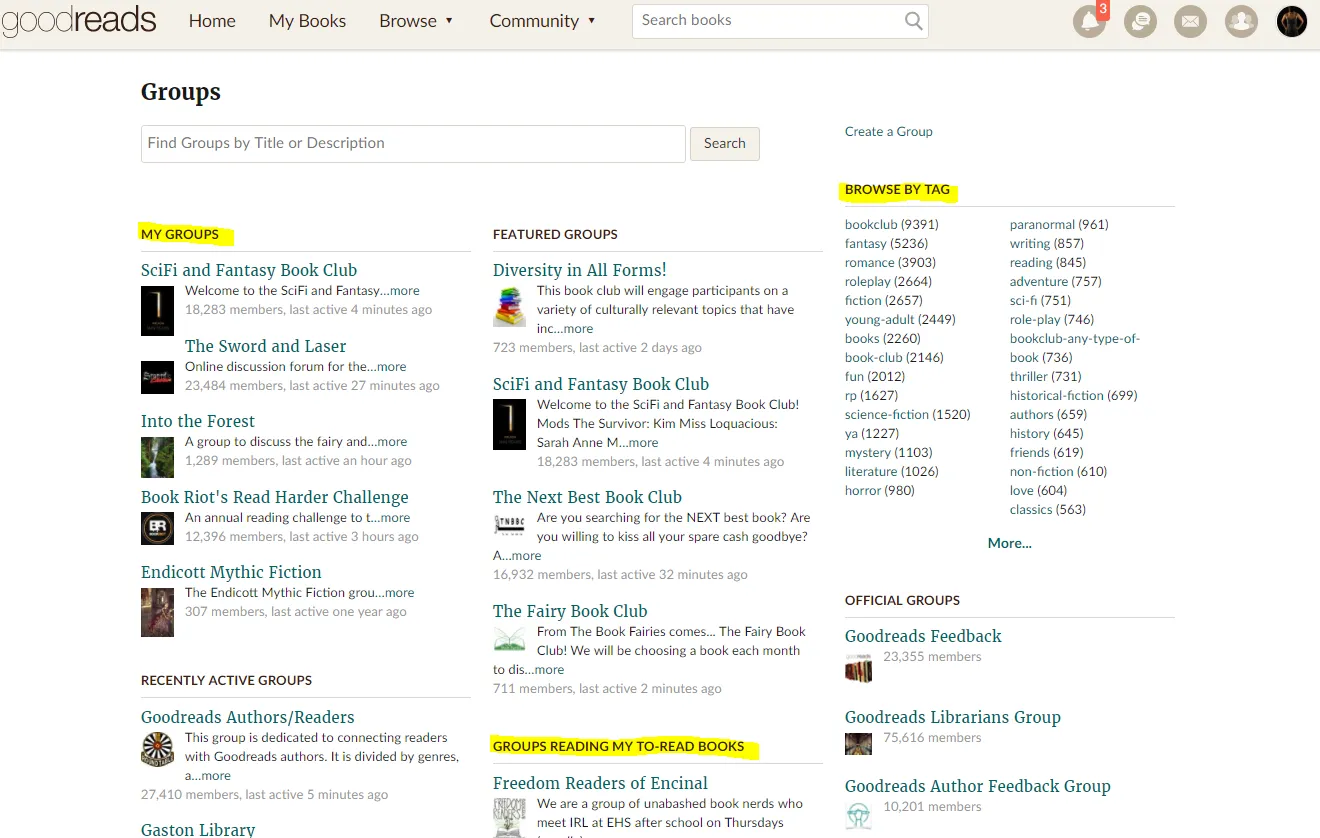Viewport: 1320px width, 838px height.
Task: Open the profile avatar in header
Action: [1292, 21]
